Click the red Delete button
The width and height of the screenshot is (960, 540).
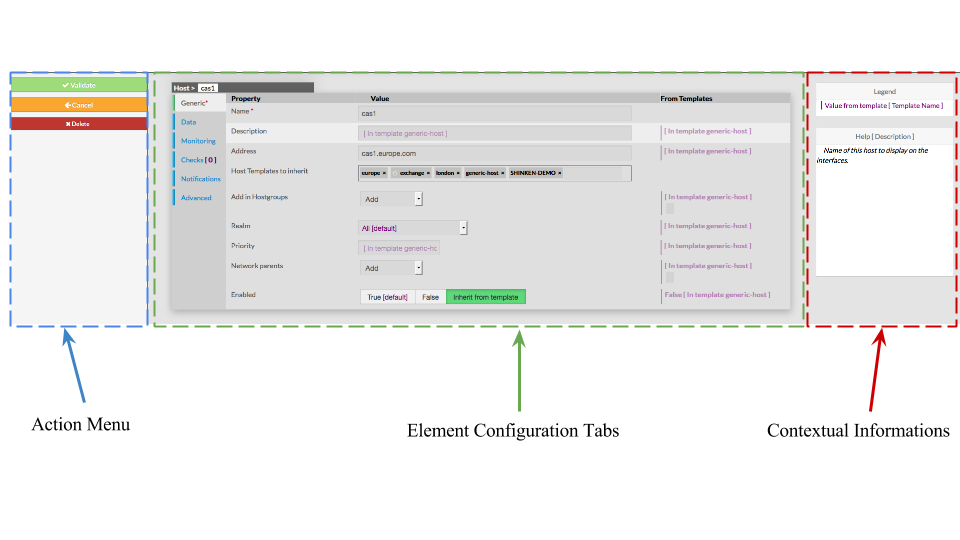click(79, 124)
